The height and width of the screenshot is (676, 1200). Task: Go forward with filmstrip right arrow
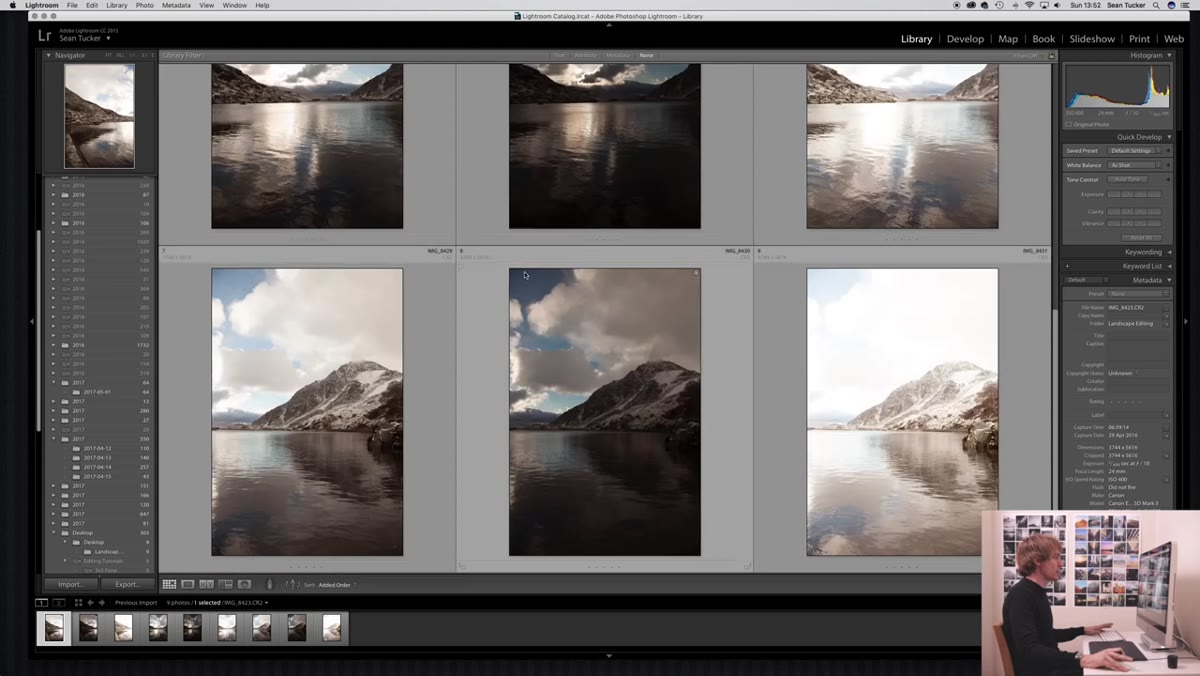[101, 603]
